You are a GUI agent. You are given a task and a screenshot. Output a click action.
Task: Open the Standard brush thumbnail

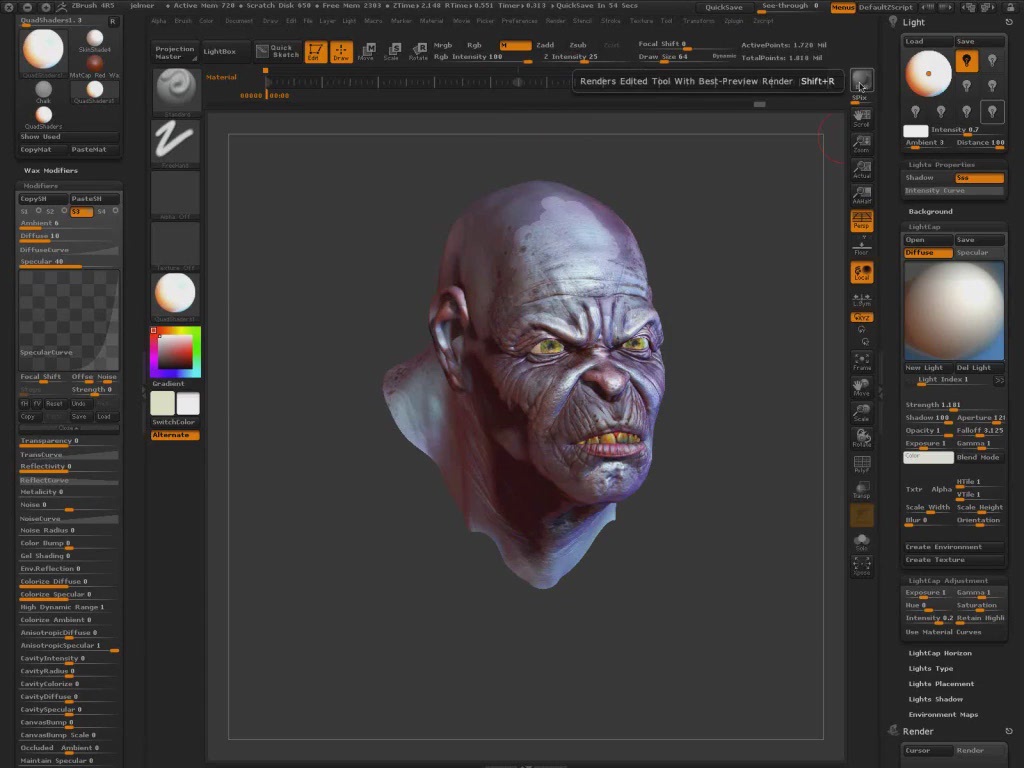(x=175, y=90)
